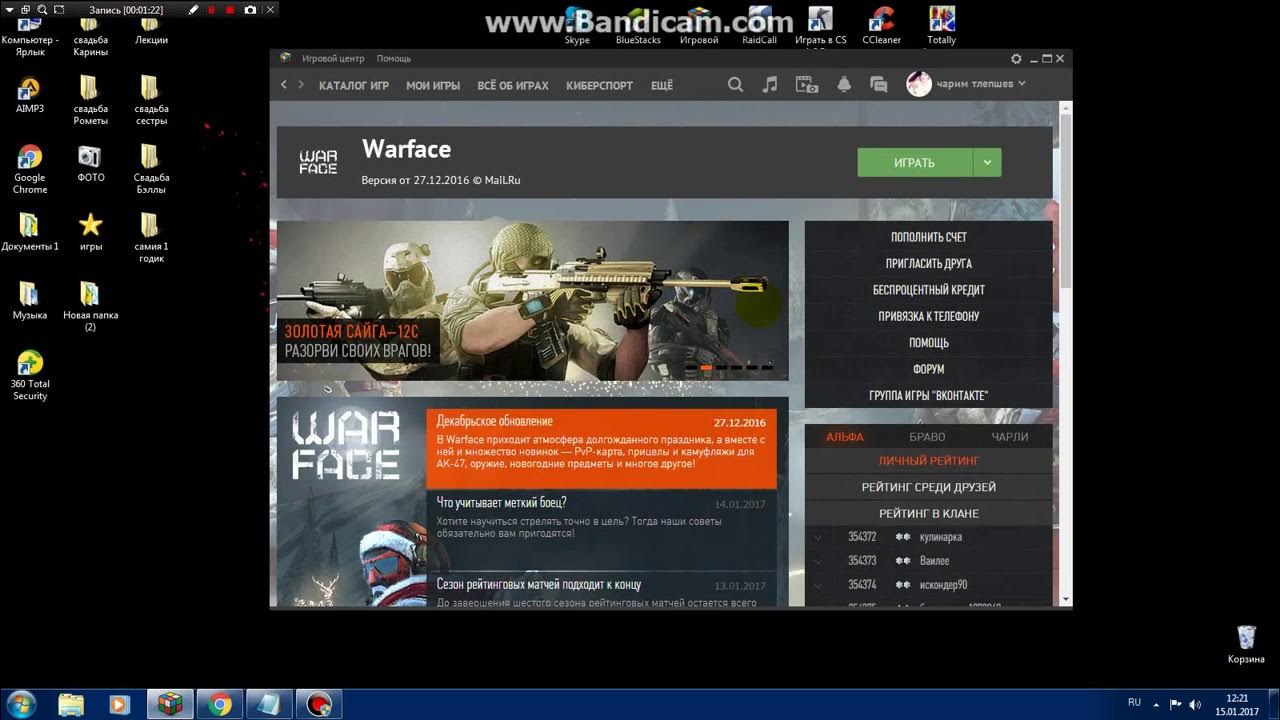This screenshot has height=720, width=1280.
Task: Switch to БРАВО server tab
Action: [x=927, y=437]
